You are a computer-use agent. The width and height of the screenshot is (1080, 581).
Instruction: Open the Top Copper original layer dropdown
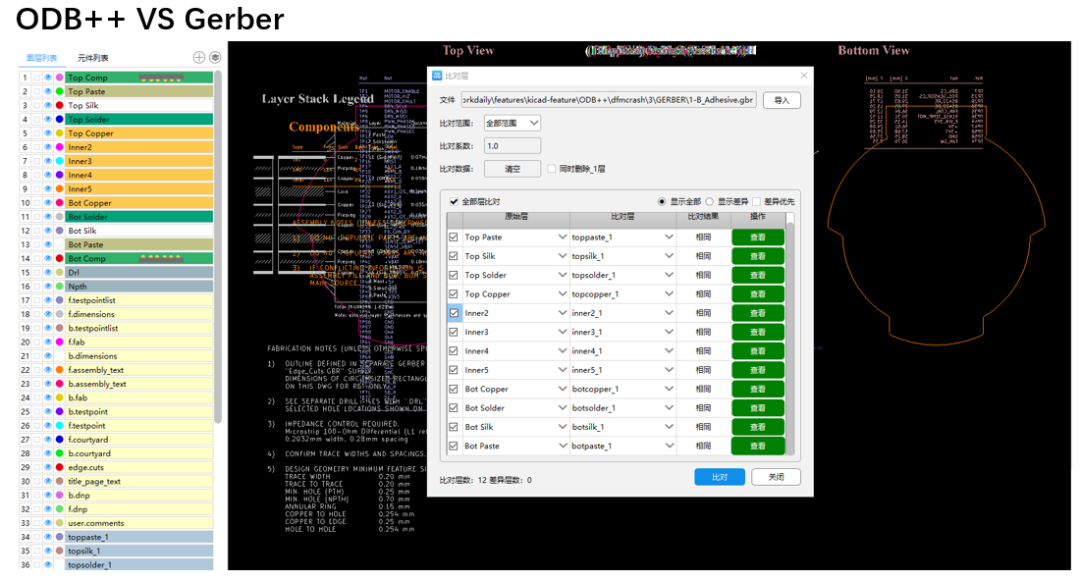click(x=563, y=294)
